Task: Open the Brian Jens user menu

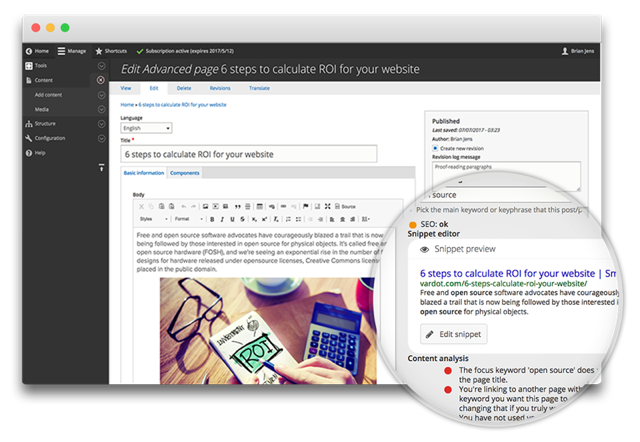Action: tap(578, 51)
